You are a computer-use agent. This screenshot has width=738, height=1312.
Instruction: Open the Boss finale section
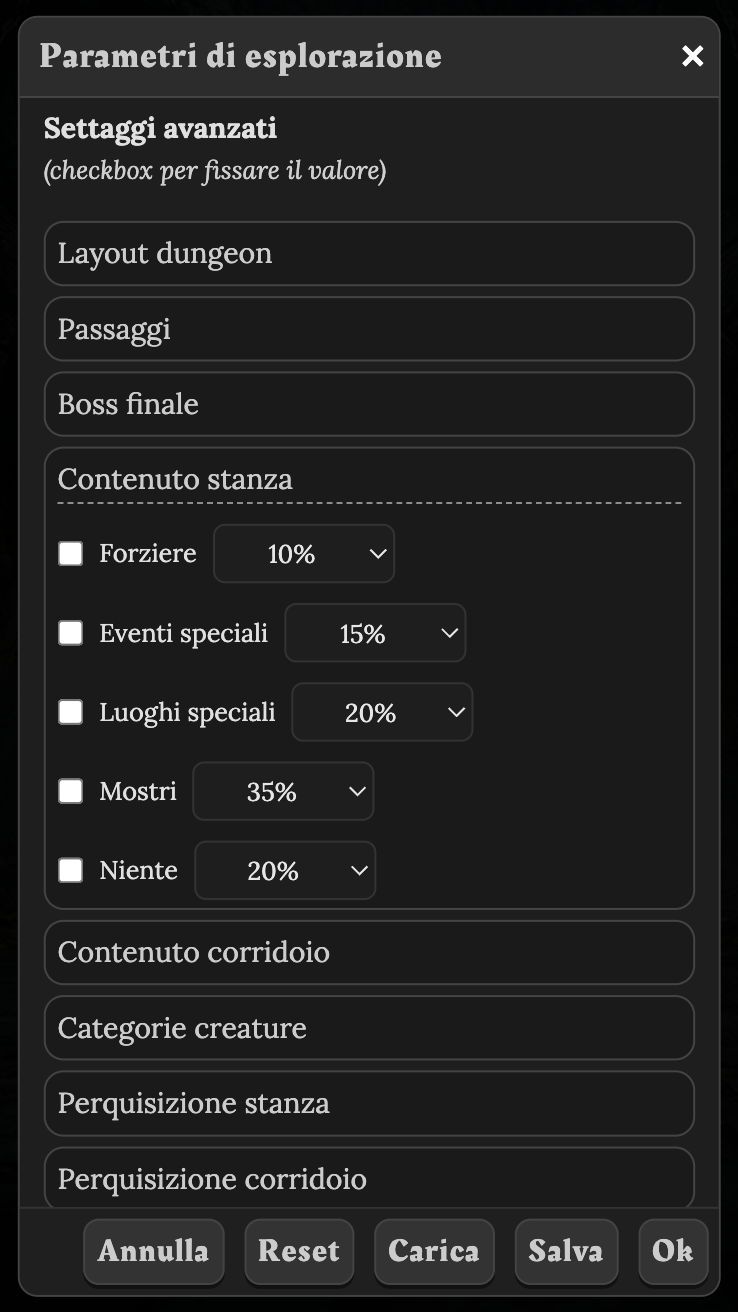click(x=369, y=404)
